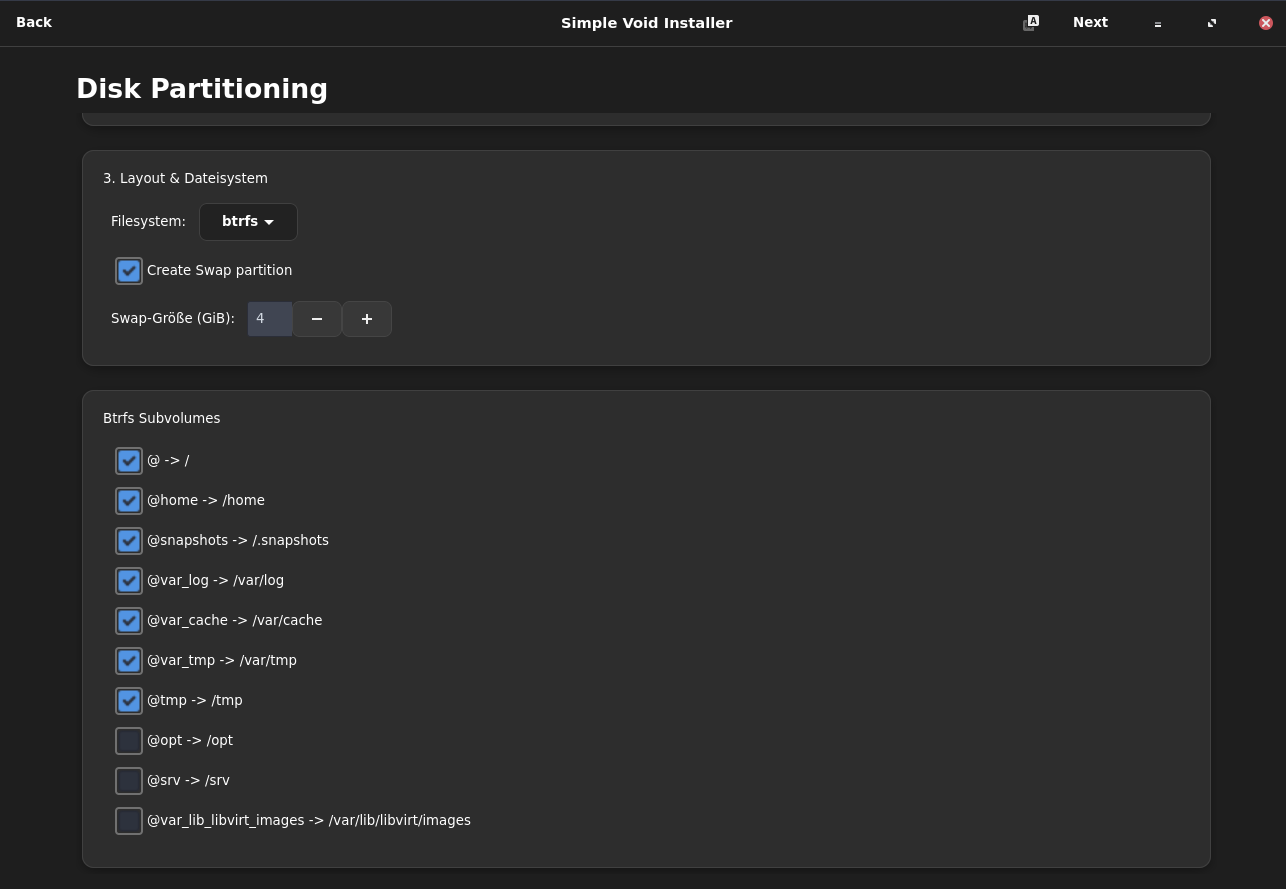
Task: Enable @var_lib_libvirt_images subvolume checkbox
Action: [129, 821]
